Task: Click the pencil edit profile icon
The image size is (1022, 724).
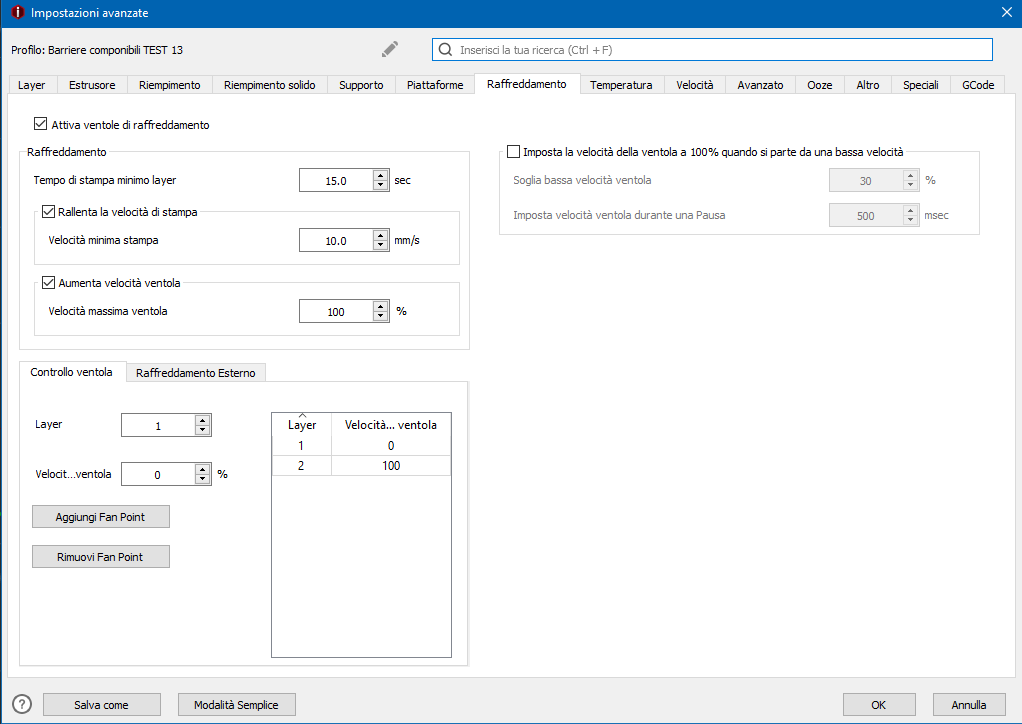Action: pyautogui.click(x=390, y=49)
